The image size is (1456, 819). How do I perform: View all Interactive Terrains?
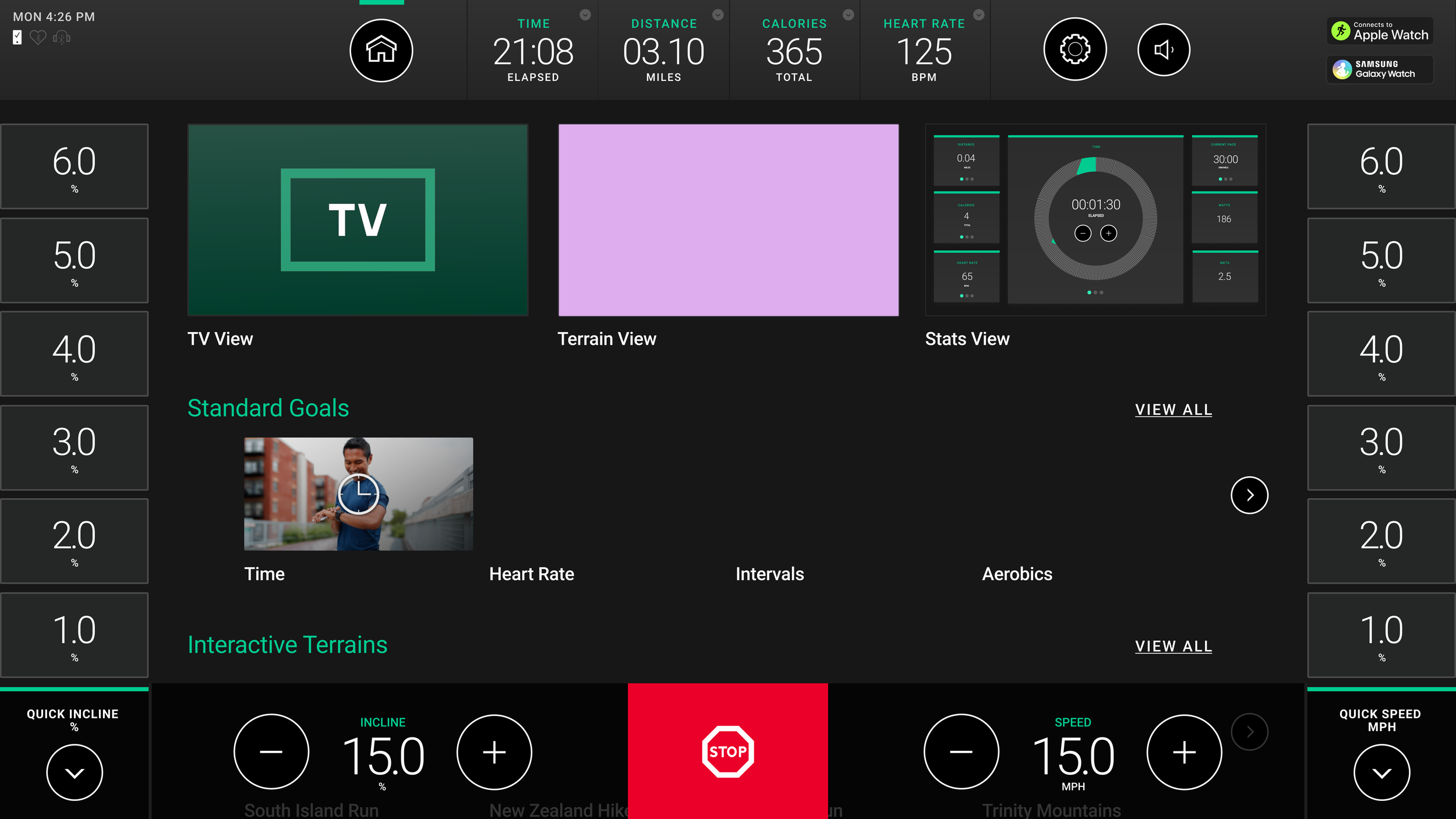(x=1174, y=646)
